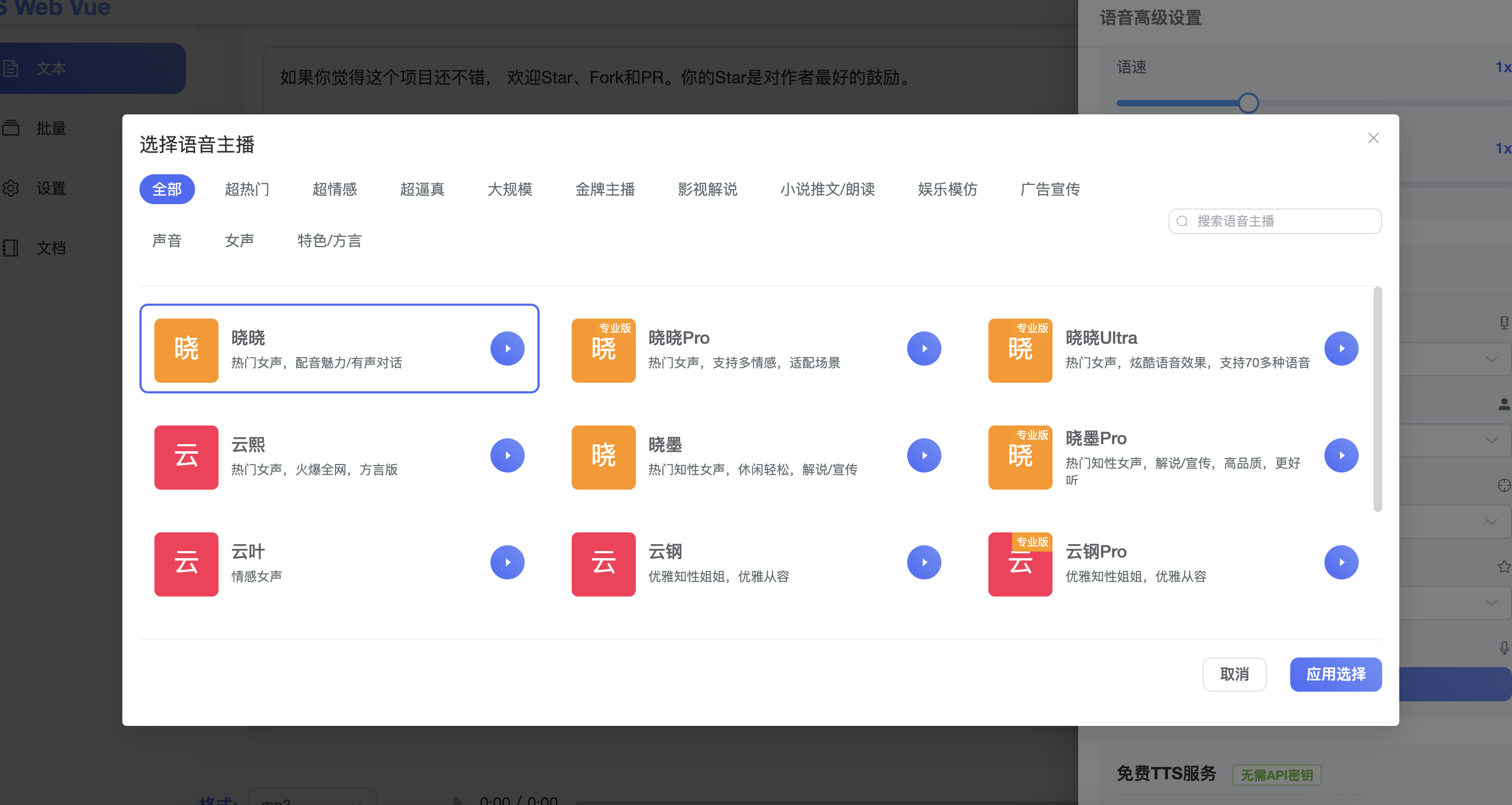Viewport: 1512px width, 805px height.
Task: Expand the second collapsed dropdown in right panel
Action: [1492, 440]
